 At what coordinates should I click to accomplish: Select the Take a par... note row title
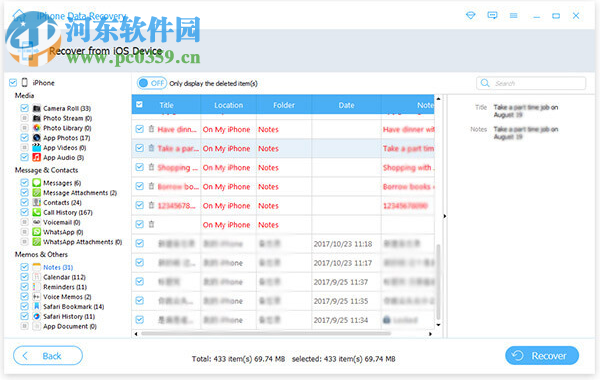click(179, 150)
